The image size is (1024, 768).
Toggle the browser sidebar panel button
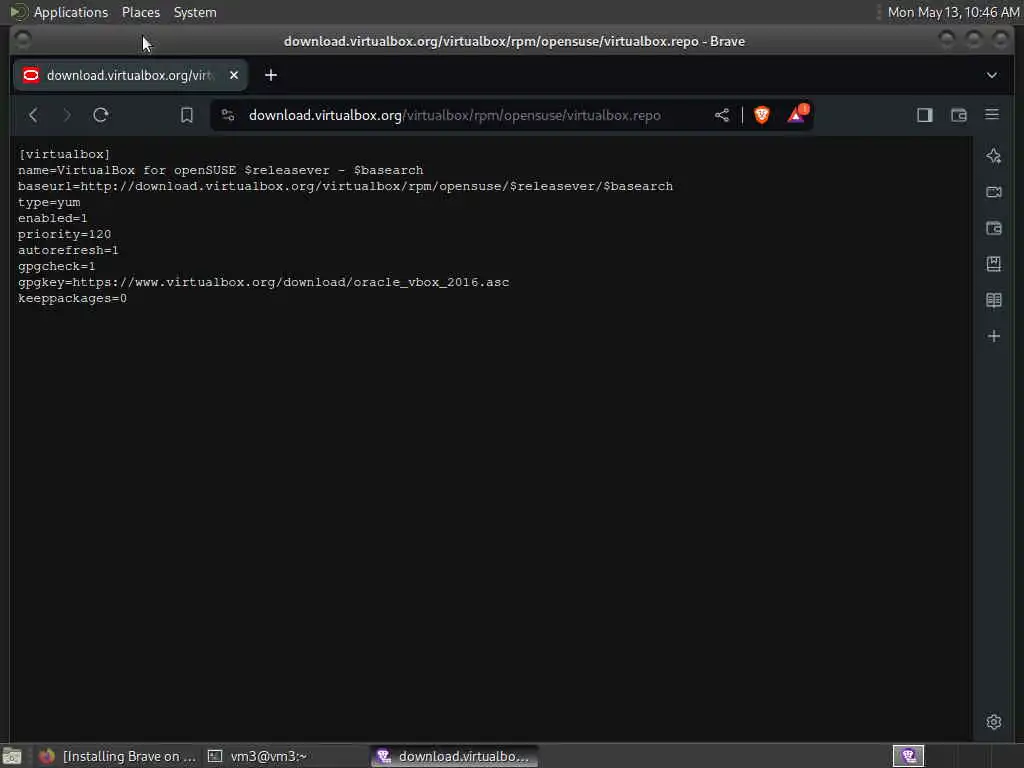click(925, 116)
